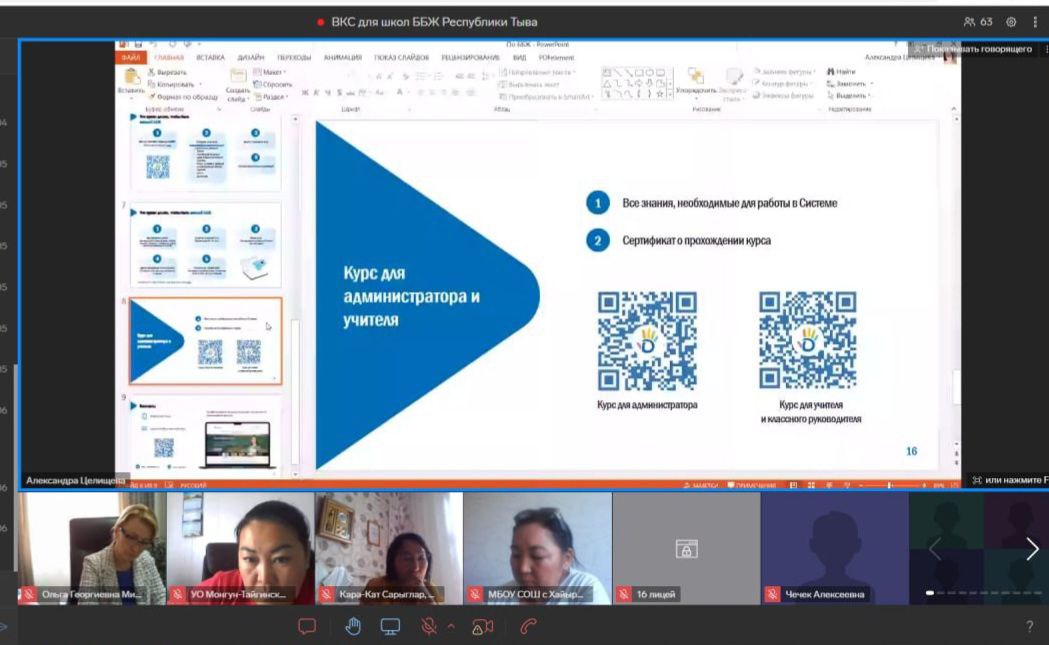Click the numbered bullet circle 1
The image size is (1049, 645).
(x=597, y=203)
